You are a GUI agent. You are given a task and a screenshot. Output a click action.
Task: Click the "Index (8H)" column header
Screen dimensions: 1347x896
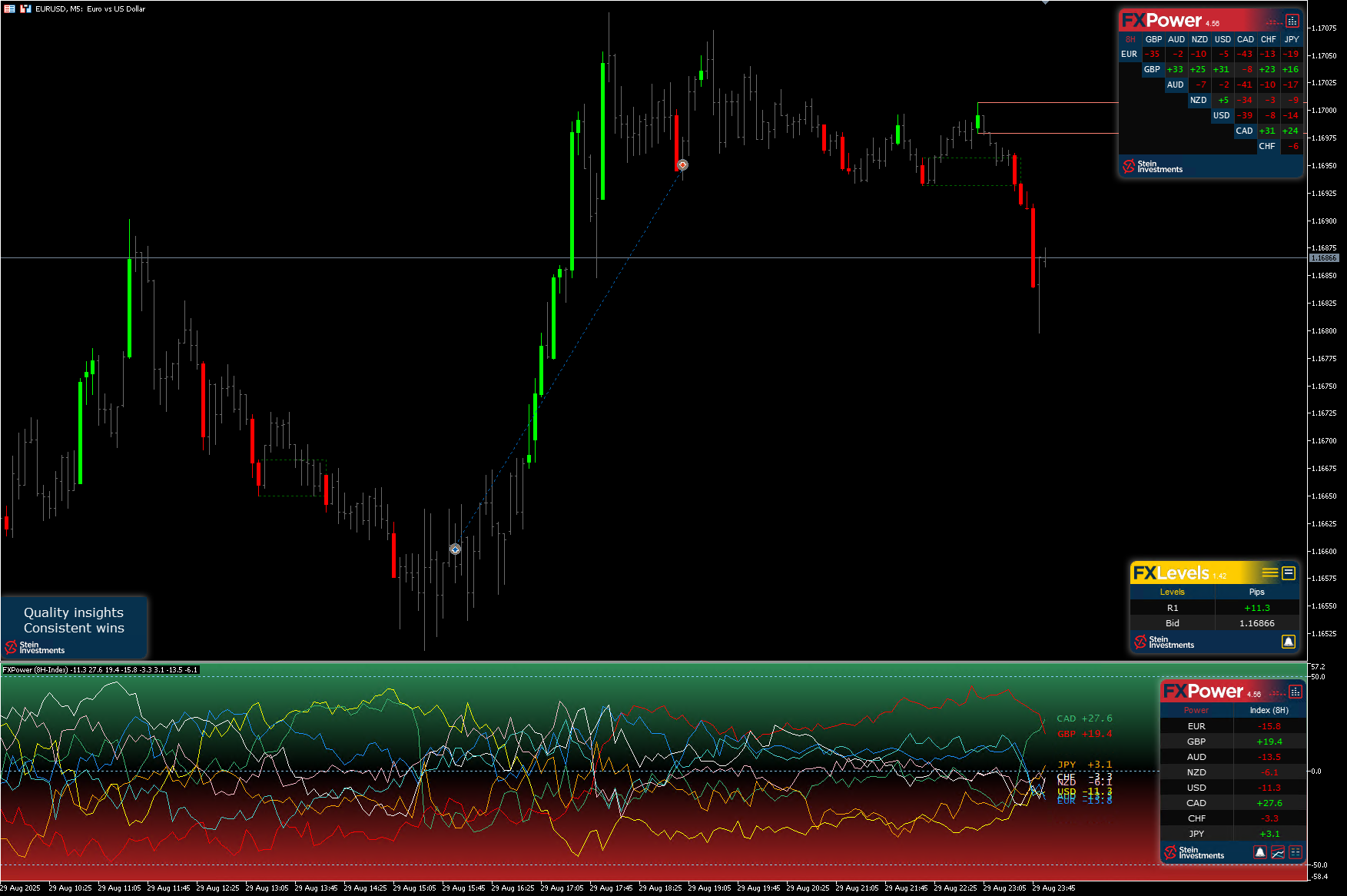tap(1269, 710)
